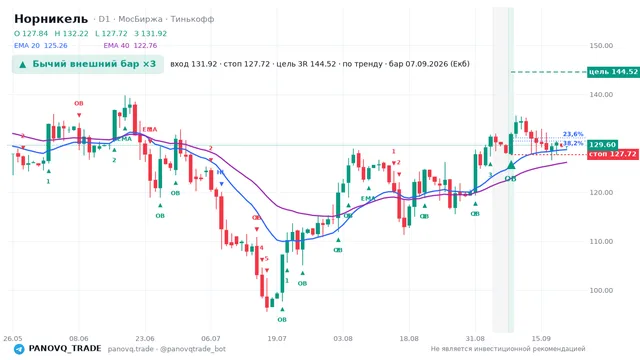This screenshot has height=360, width=640.
Task: Click the 06.07 date axis label
Action: click(x=211, y=339)
